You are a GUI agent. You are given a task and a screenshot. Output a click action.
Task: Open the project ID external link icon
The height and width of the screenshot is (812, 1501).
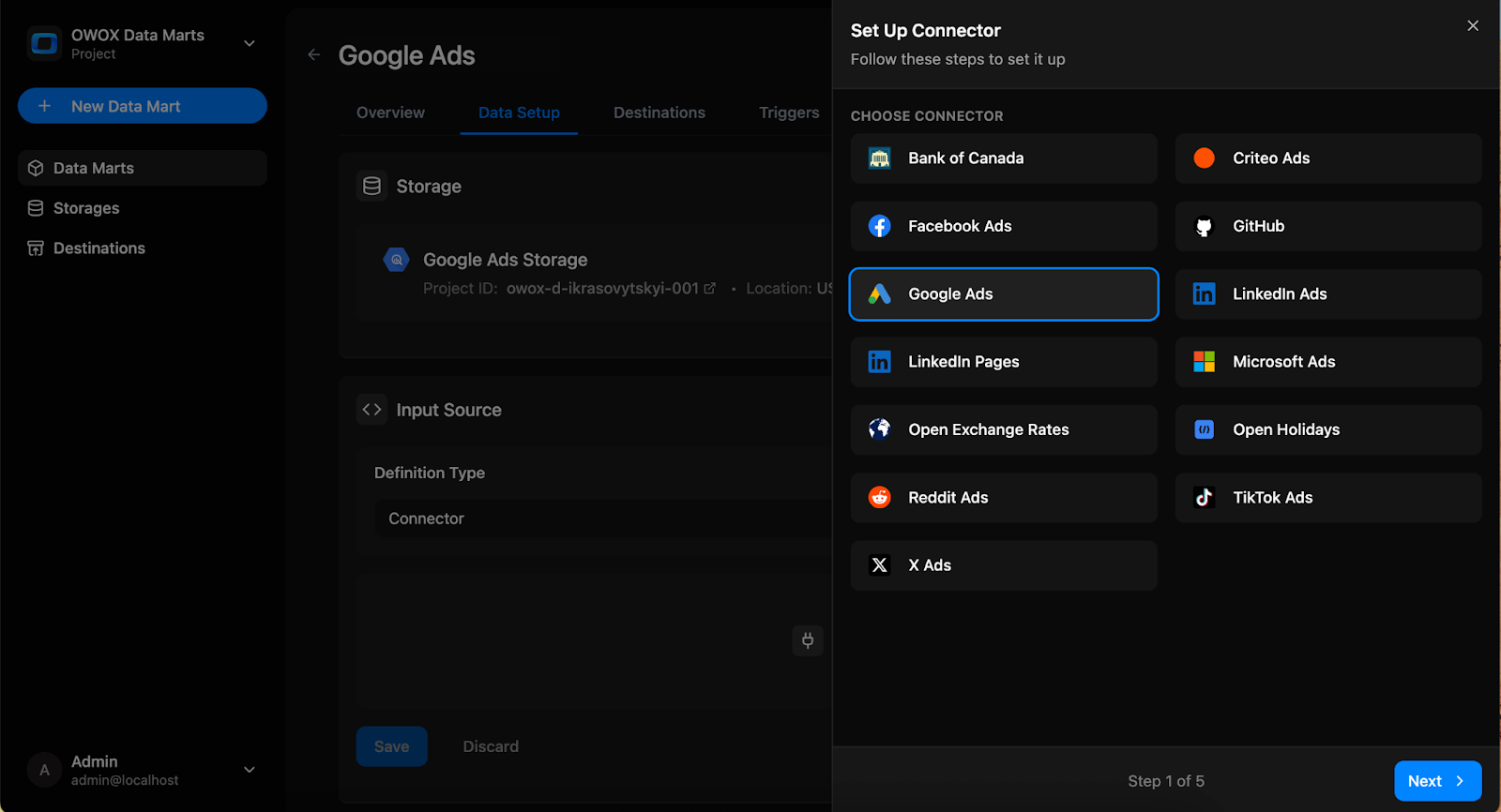(710, 289)
